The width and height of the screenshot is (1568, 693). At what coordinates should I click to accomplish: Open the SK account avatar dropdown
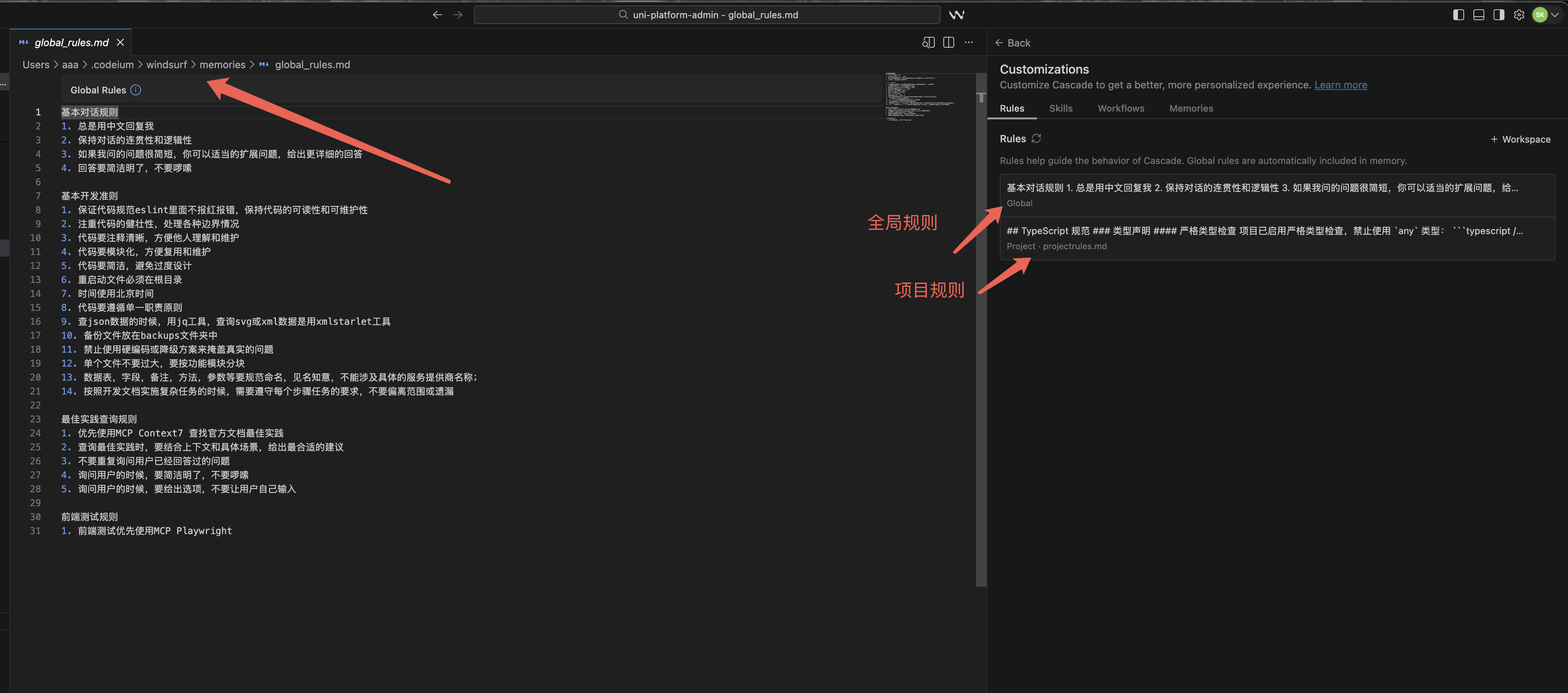click(1546, 15)
